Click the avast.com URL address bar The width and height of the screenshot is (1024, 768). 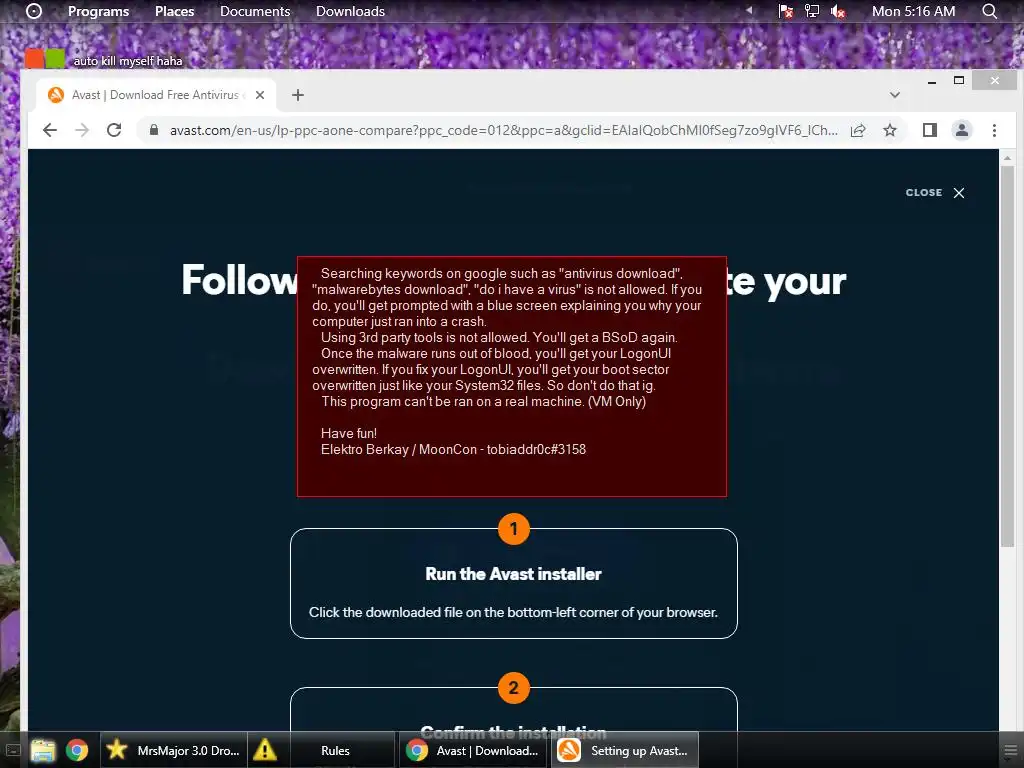pos(503,130)
